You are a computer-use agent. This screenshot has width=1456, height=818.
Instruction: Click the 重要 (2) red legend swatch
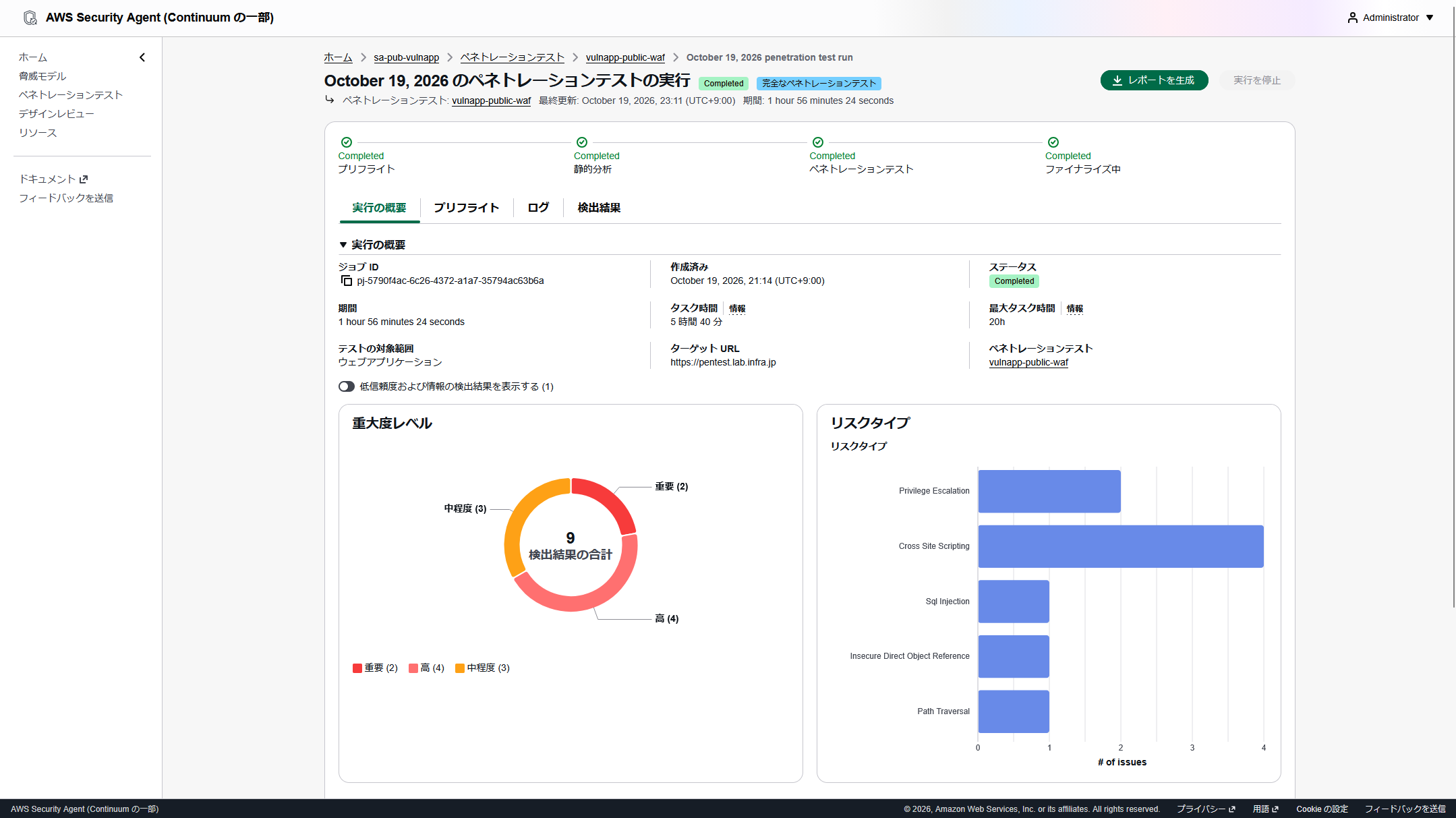pos(357,668)
